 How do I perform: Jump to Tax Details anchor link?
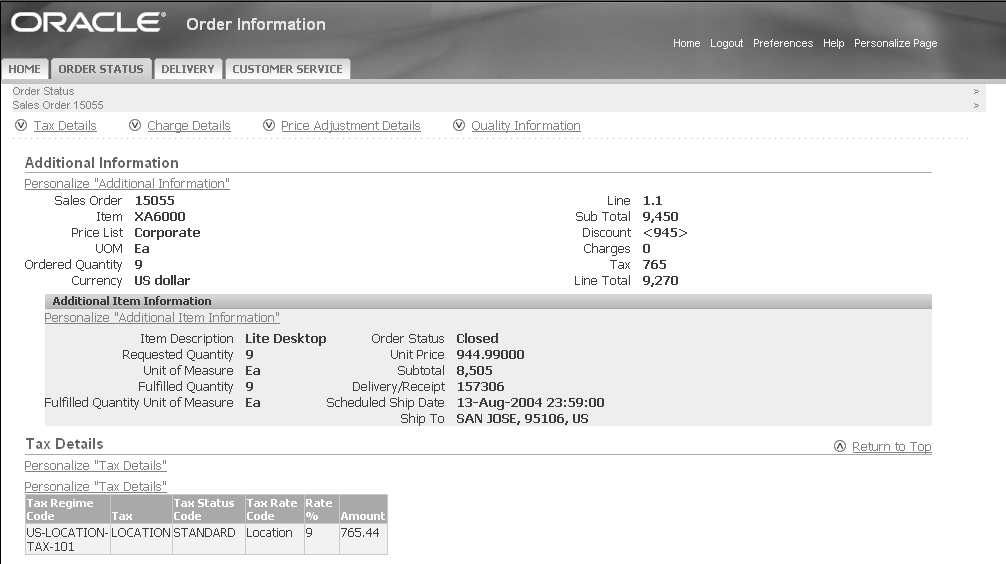[65, 126]
